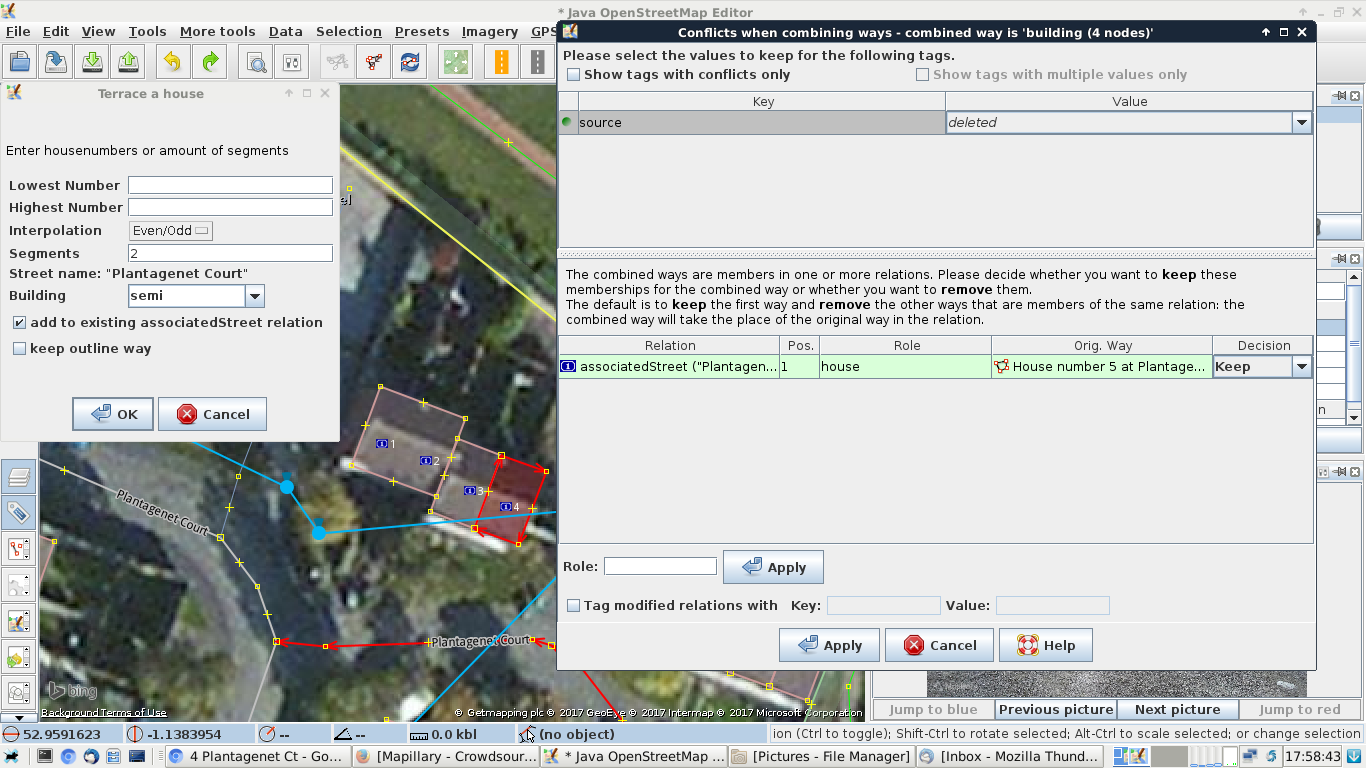Click OK in Terrace a house dialog
1366x768 pixels.
coord(113,414)
